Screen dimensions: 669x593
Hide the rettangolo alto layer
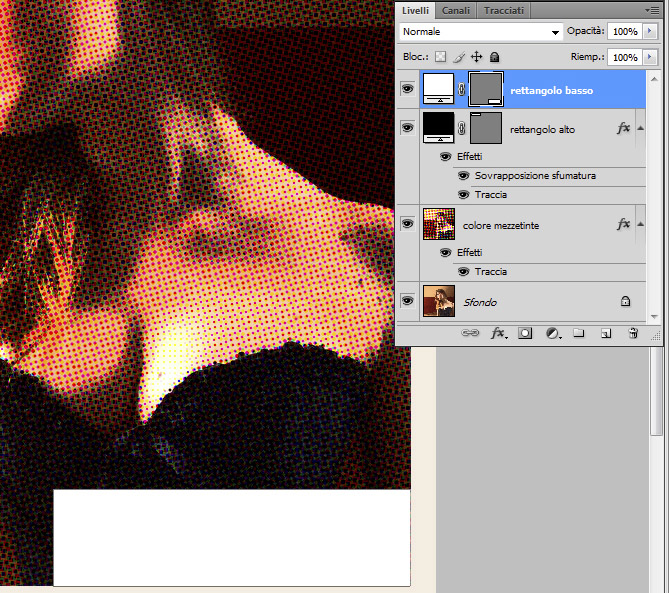[x=407, y=128]
